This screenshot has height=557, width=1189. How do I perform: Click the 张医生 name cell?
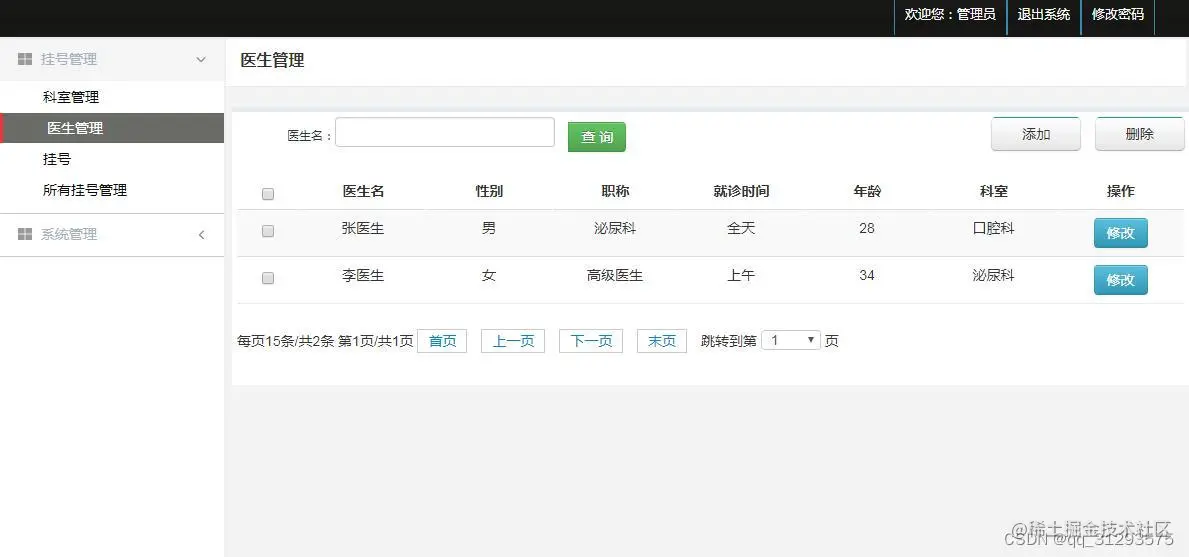click(x=363, y=228)
